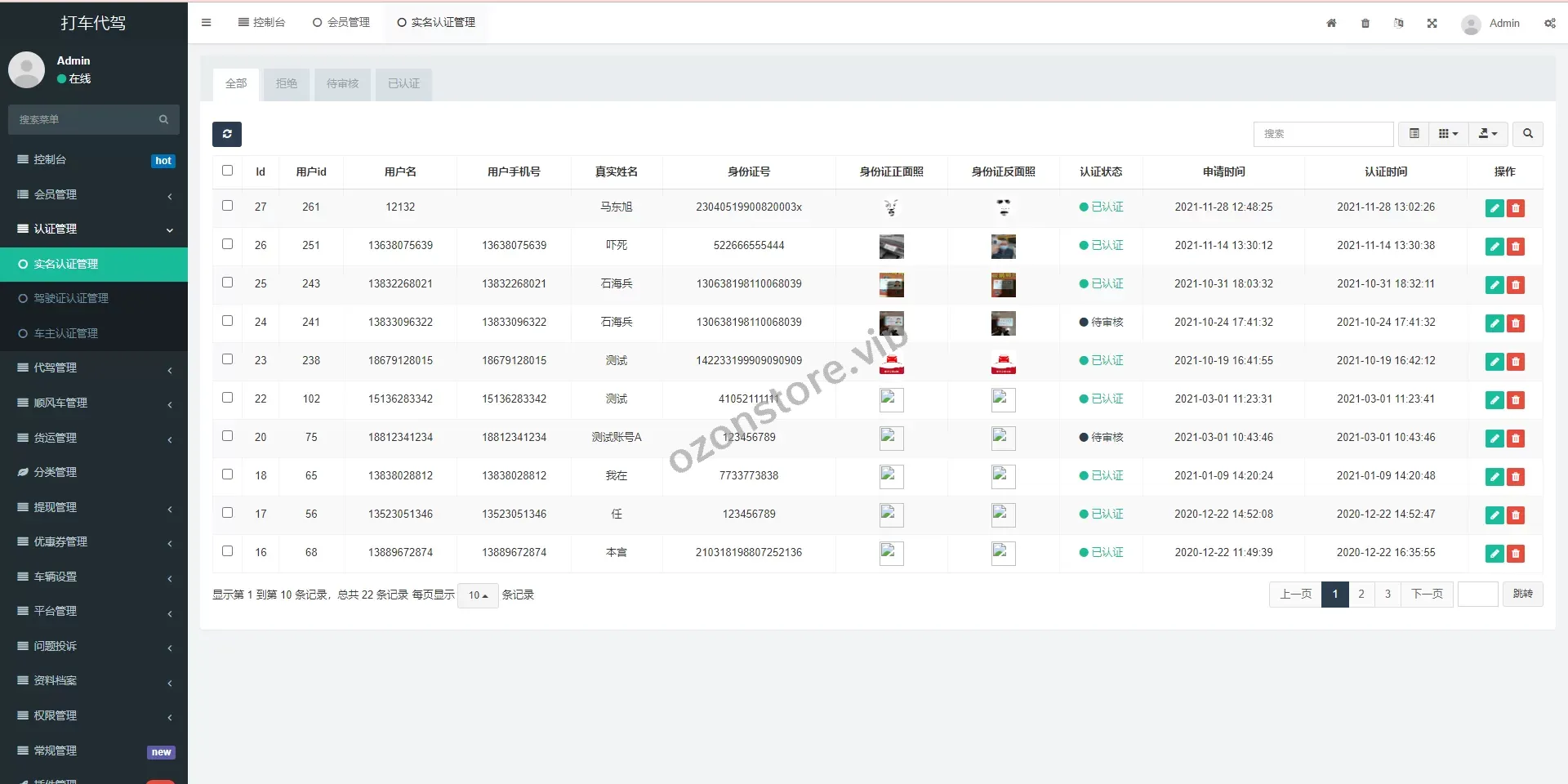The height and width of the screenshot is (784, 1568).
Task: Click the search magnifier button above table
Action: click(x=1527, y=134)
